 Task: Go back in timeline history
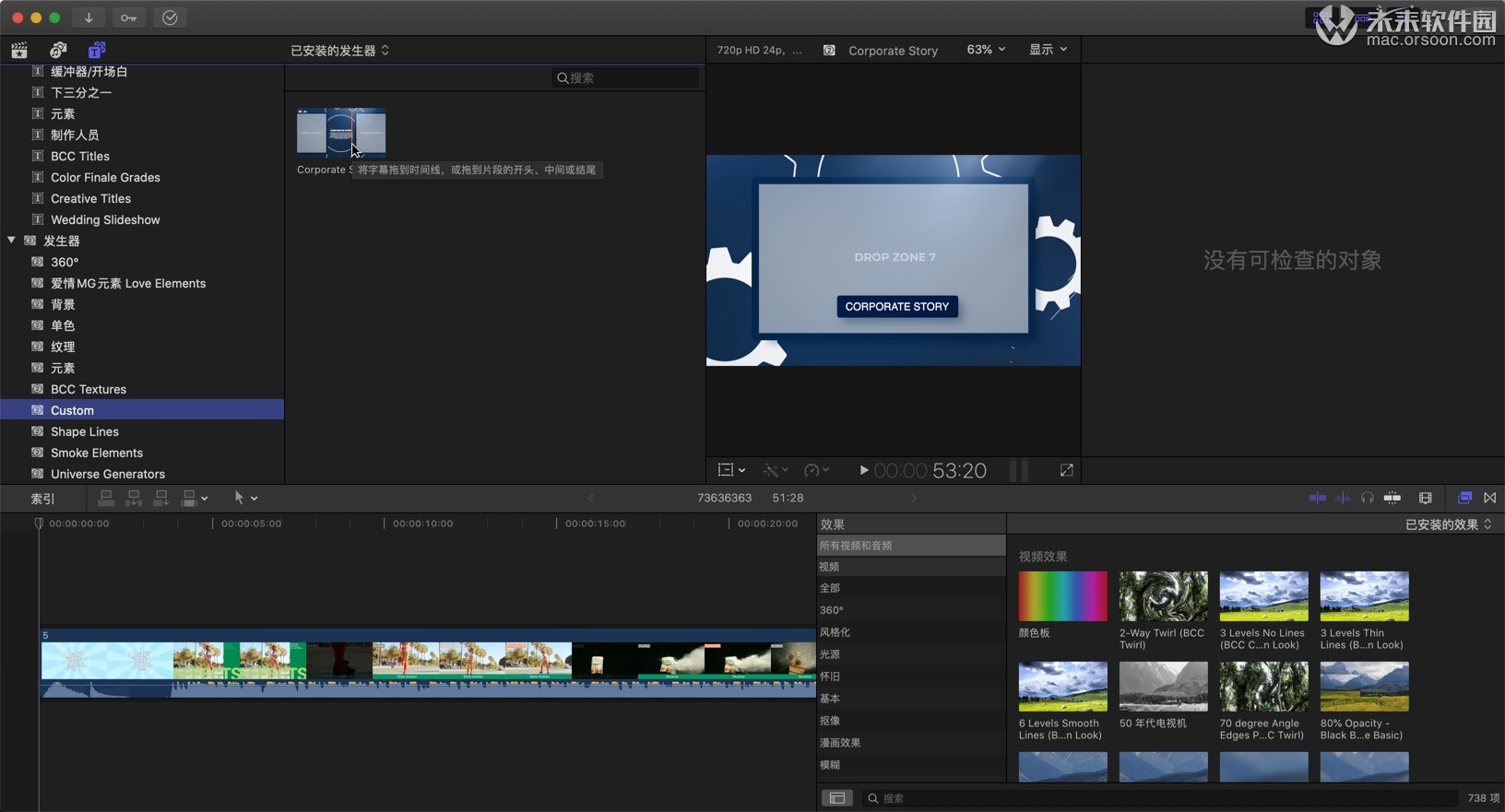591,498
